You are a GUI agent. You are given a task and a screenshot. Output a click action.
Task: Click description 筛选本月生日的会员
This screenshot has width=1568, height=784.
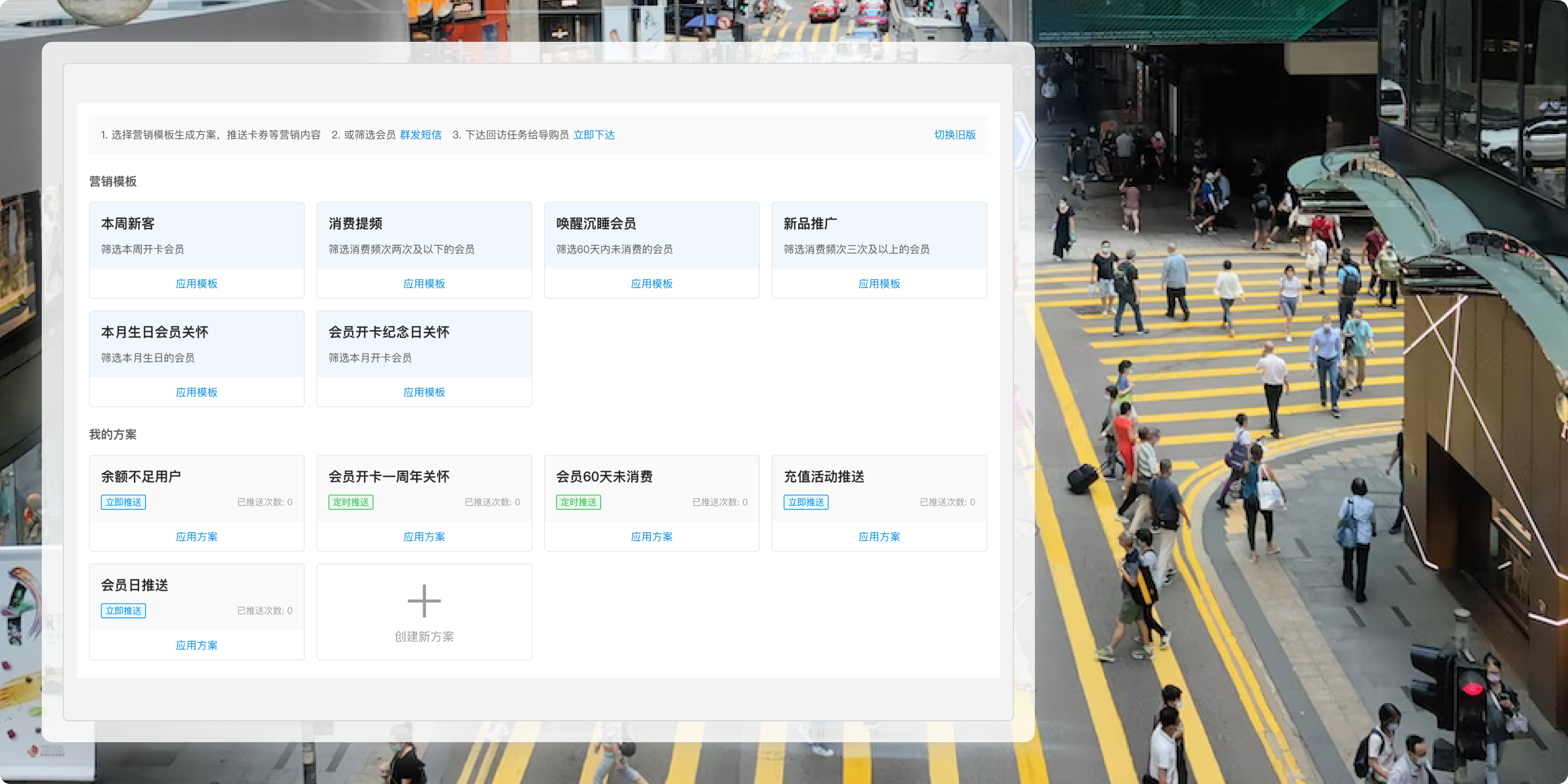click(148, 357)
